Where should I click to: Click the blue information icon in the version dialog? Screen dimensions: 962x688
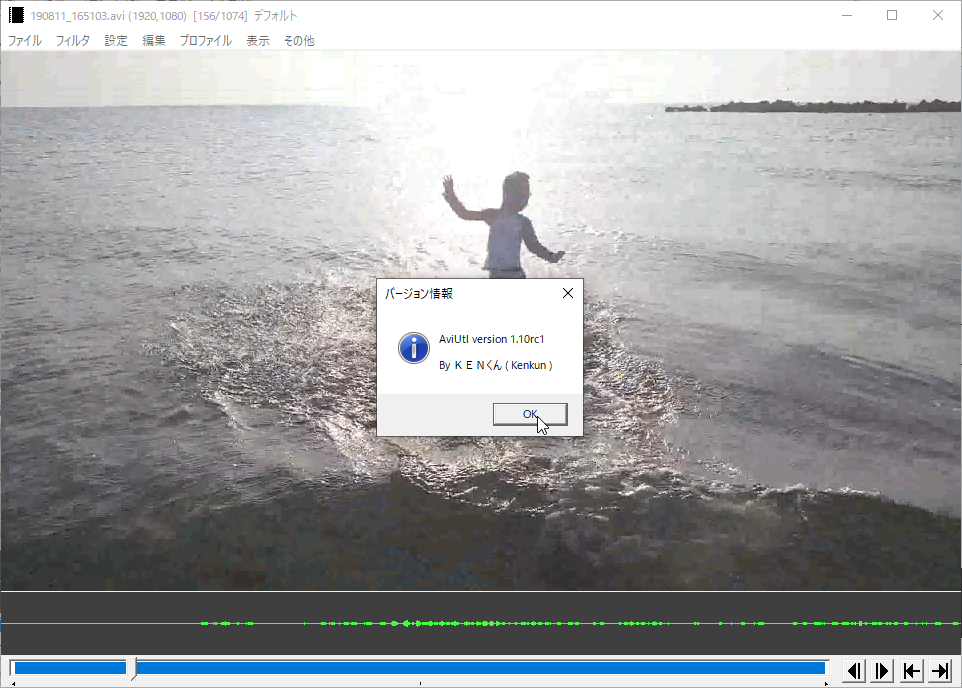pyautogui.click(x=413, y=348)
